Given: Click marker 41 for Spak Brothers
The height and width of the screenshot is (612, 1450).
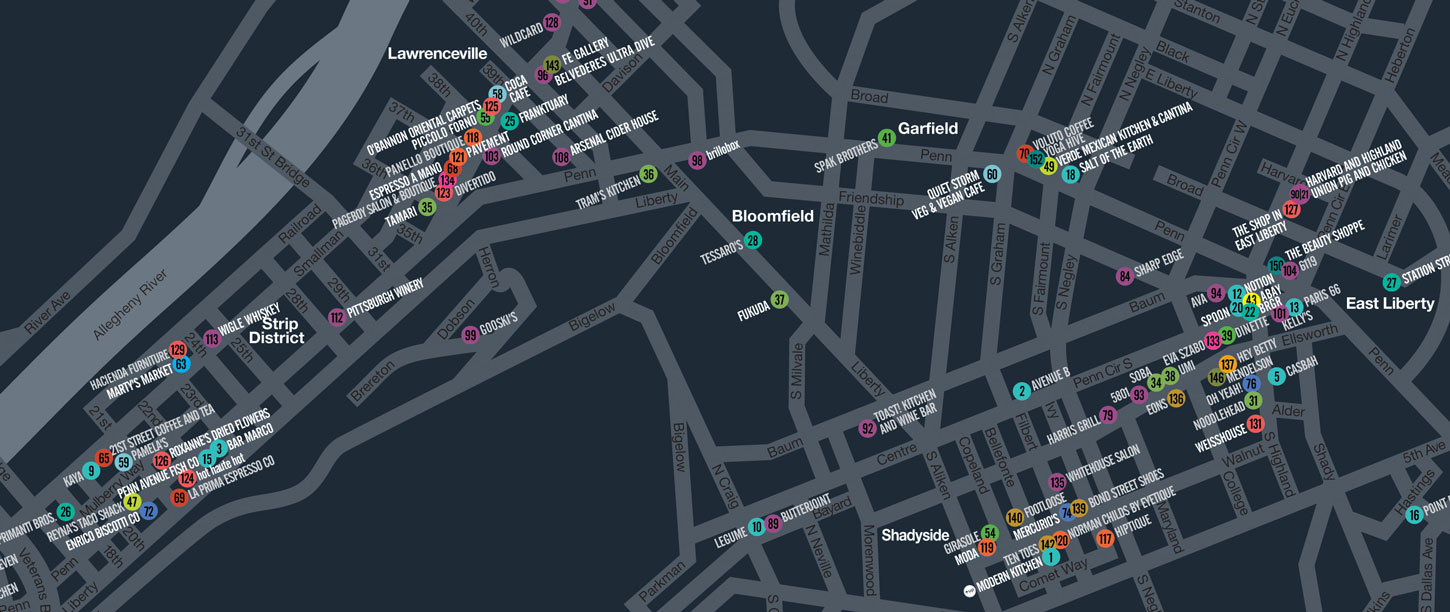Looking at the screenshot, I should (886, 137).
